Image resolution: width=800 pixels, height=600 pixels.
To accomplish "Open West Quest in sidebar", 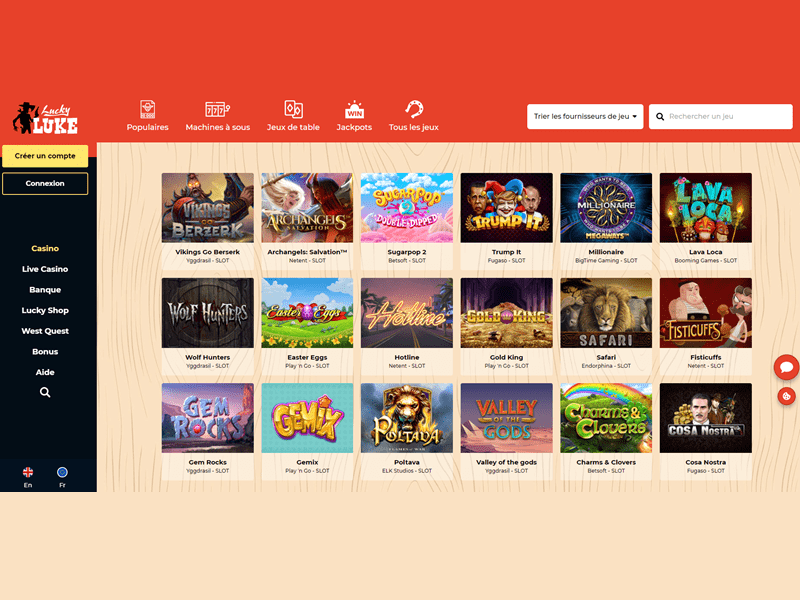I will (45, 331).
